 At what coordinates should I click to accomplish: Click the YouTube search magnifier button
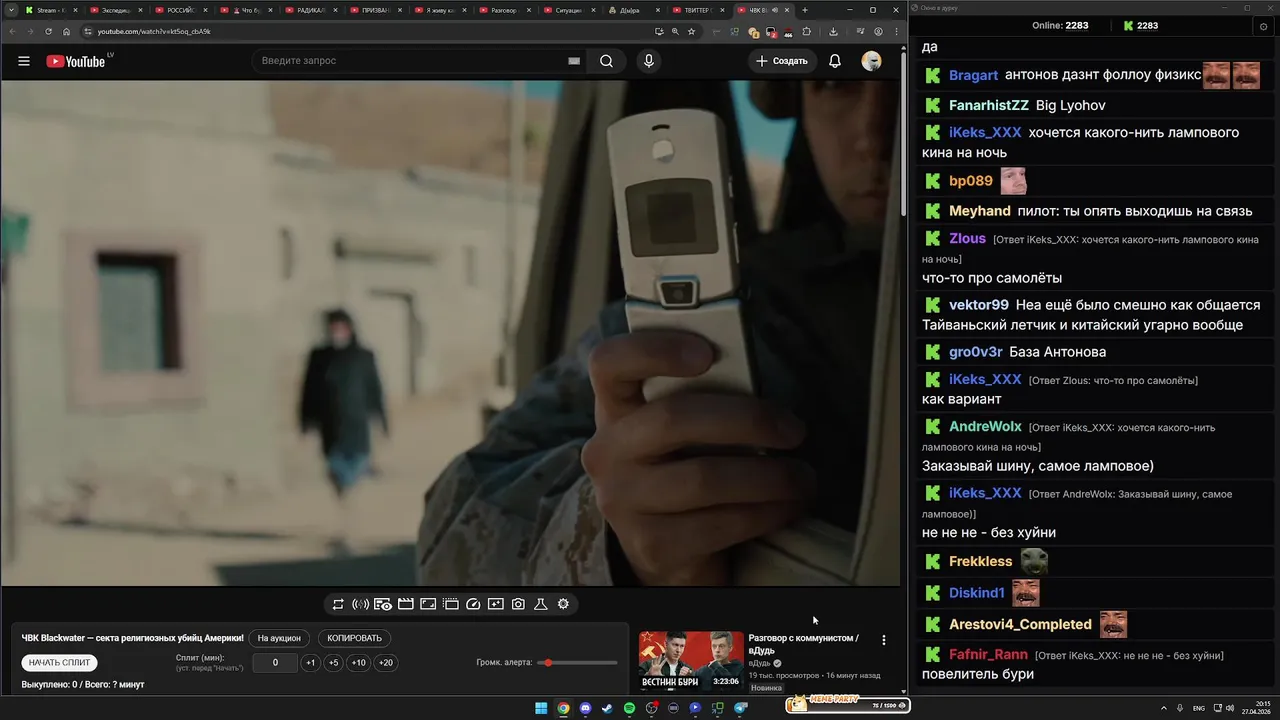coord(606,61)
